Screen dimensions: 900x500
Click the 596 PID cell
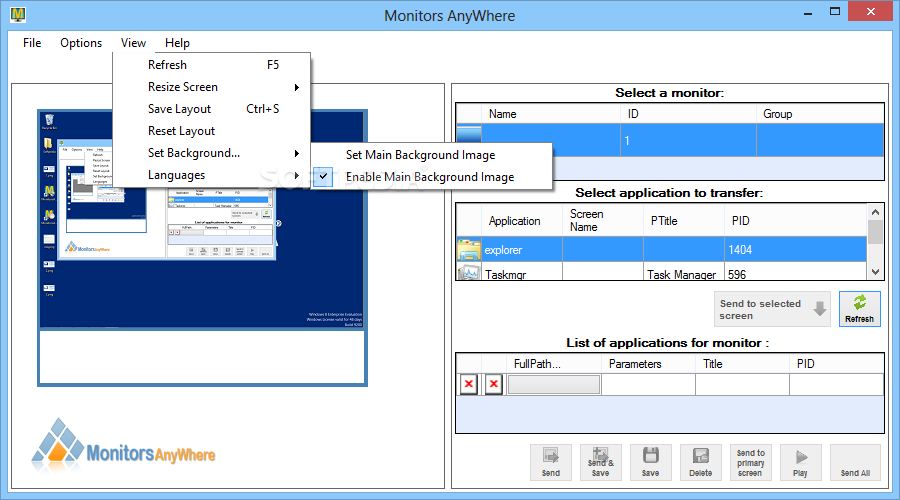pyautogui.click(x=796, y=272)
